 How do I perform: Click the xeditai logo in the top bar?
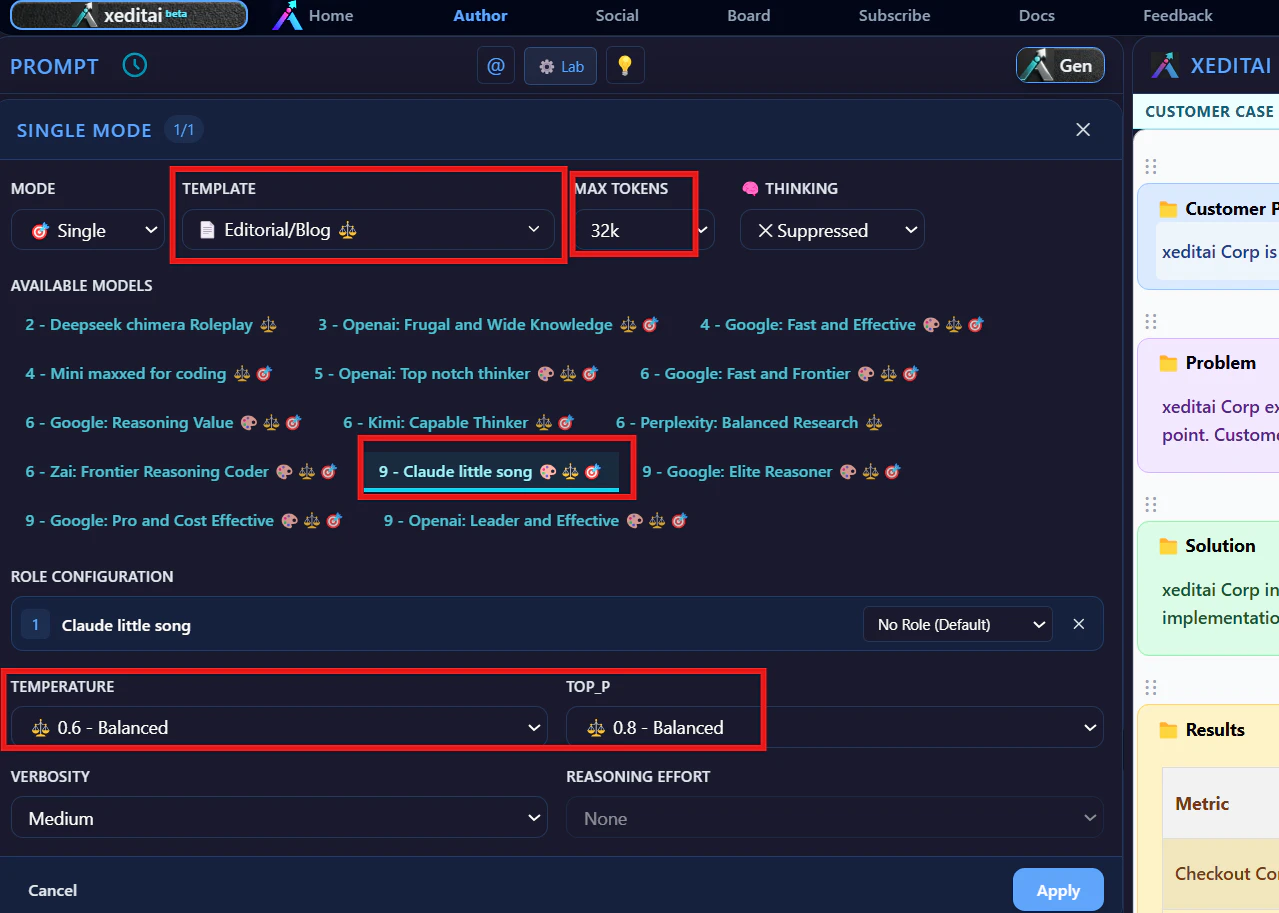pos(128,15)
